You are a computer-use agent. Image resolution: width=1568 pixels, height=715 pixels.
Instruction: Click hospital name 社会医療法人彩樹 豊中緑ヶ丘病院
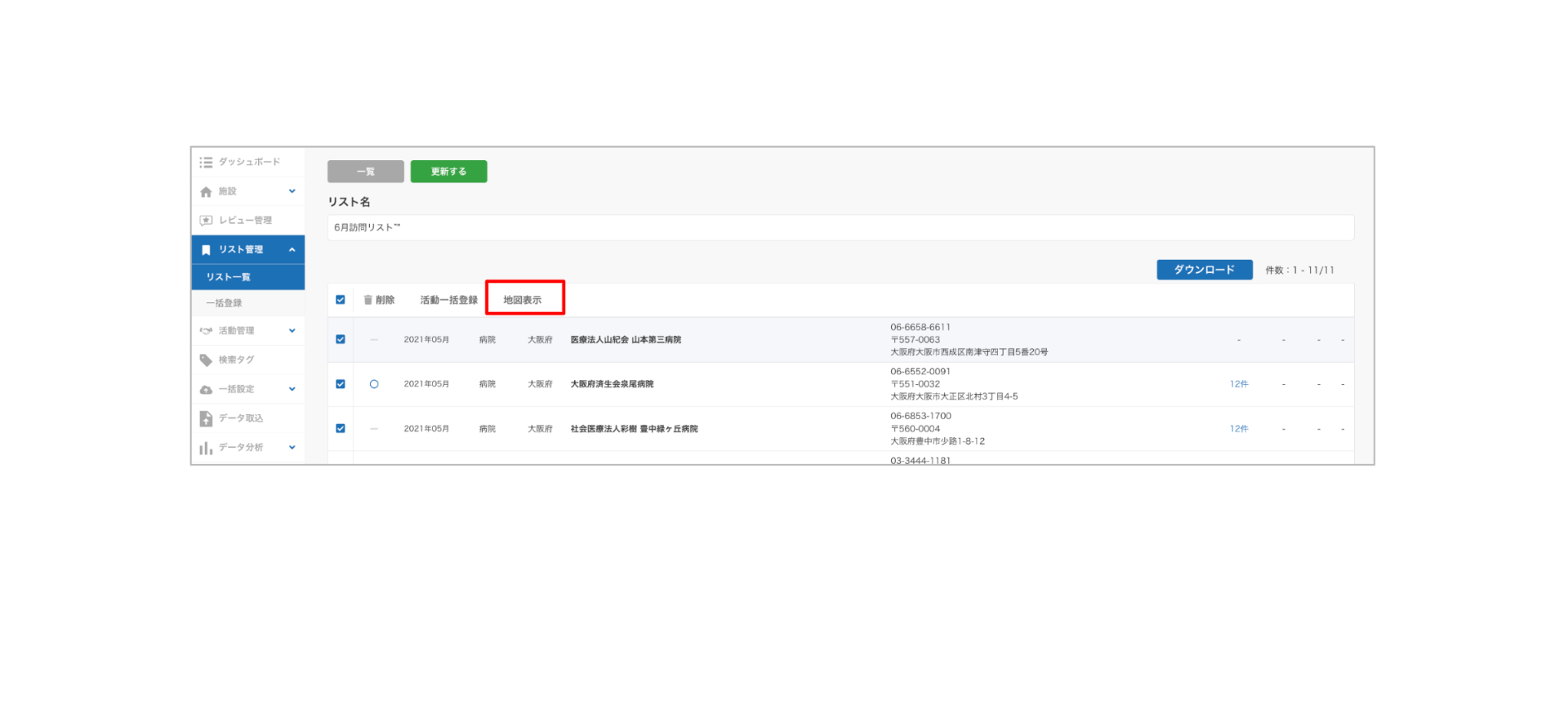click(634, 429)
